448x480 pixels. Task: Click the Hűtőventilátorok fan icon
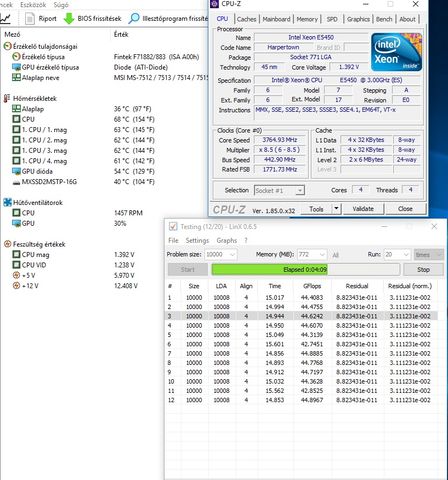7,202
